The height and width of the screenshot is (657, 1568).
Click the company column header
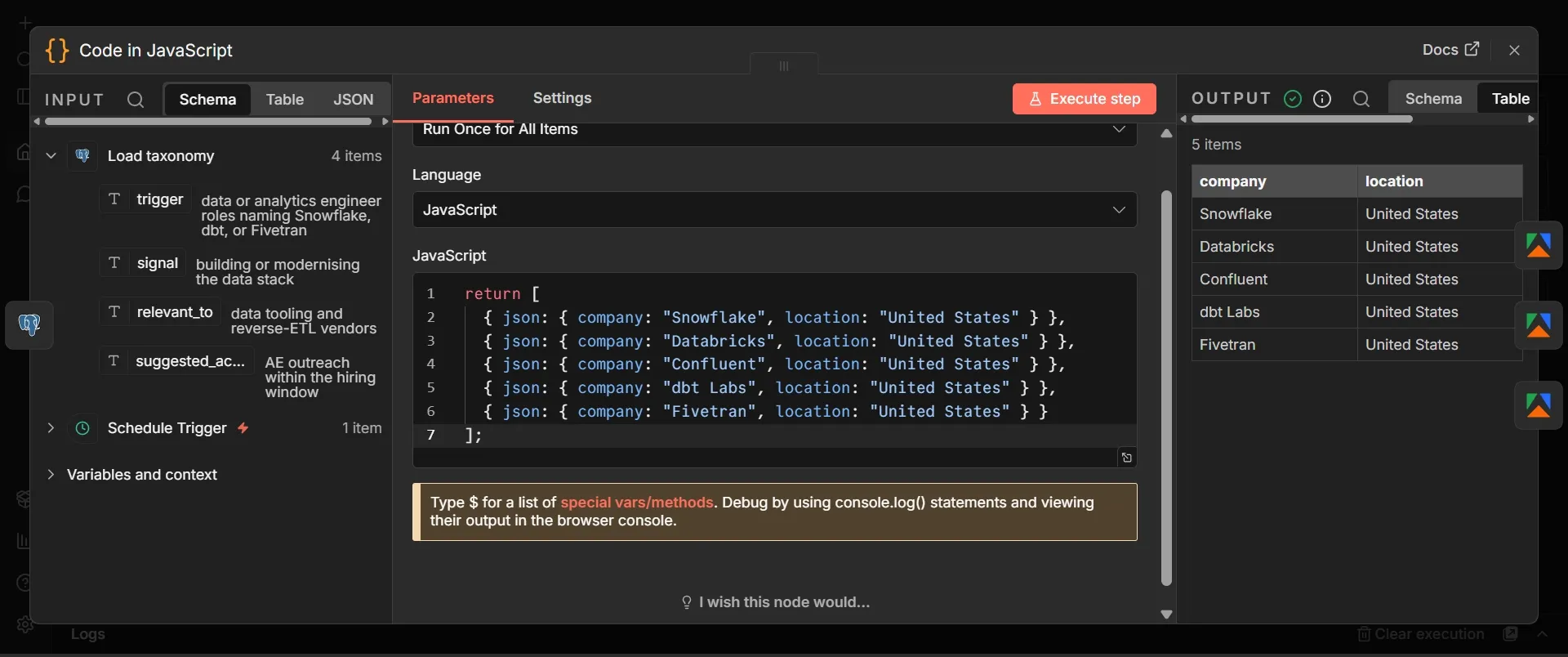click(1274, 181)
